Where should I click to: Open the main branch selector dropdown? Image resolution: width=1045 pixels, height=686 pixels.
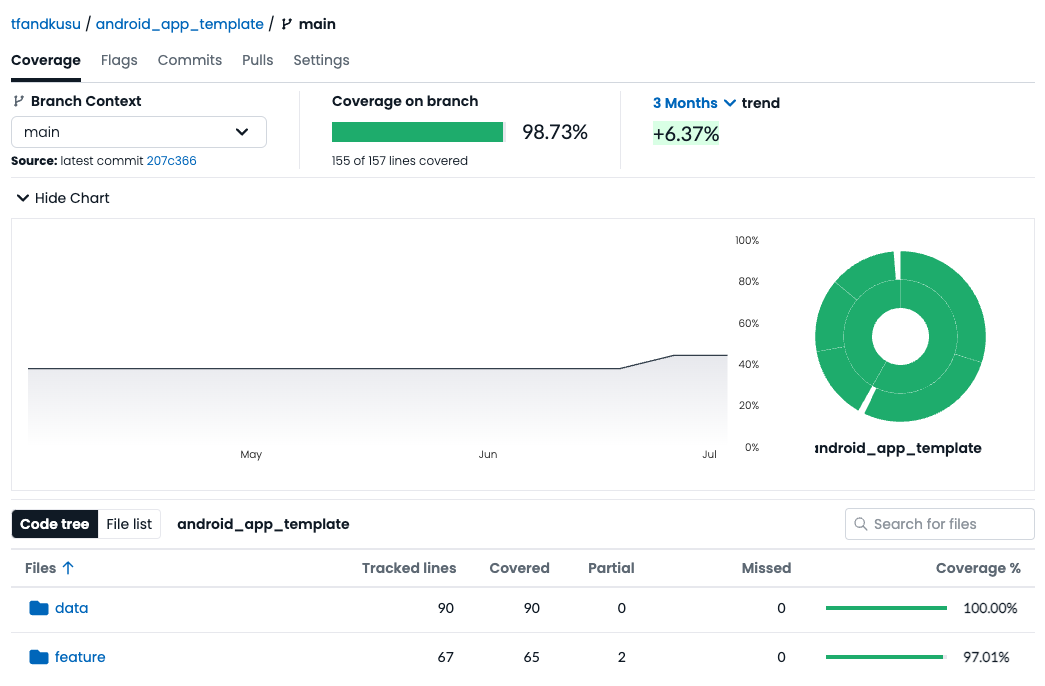coord(139,132)
